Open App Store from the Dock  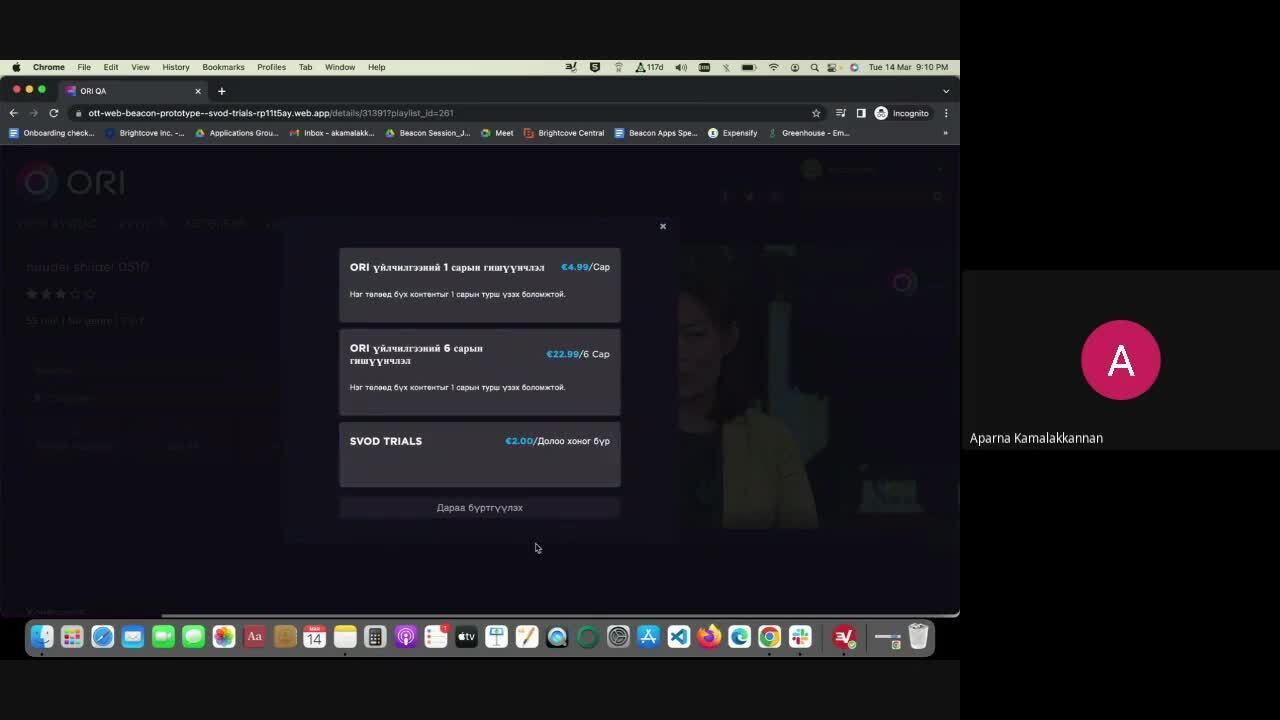point(648,637)
